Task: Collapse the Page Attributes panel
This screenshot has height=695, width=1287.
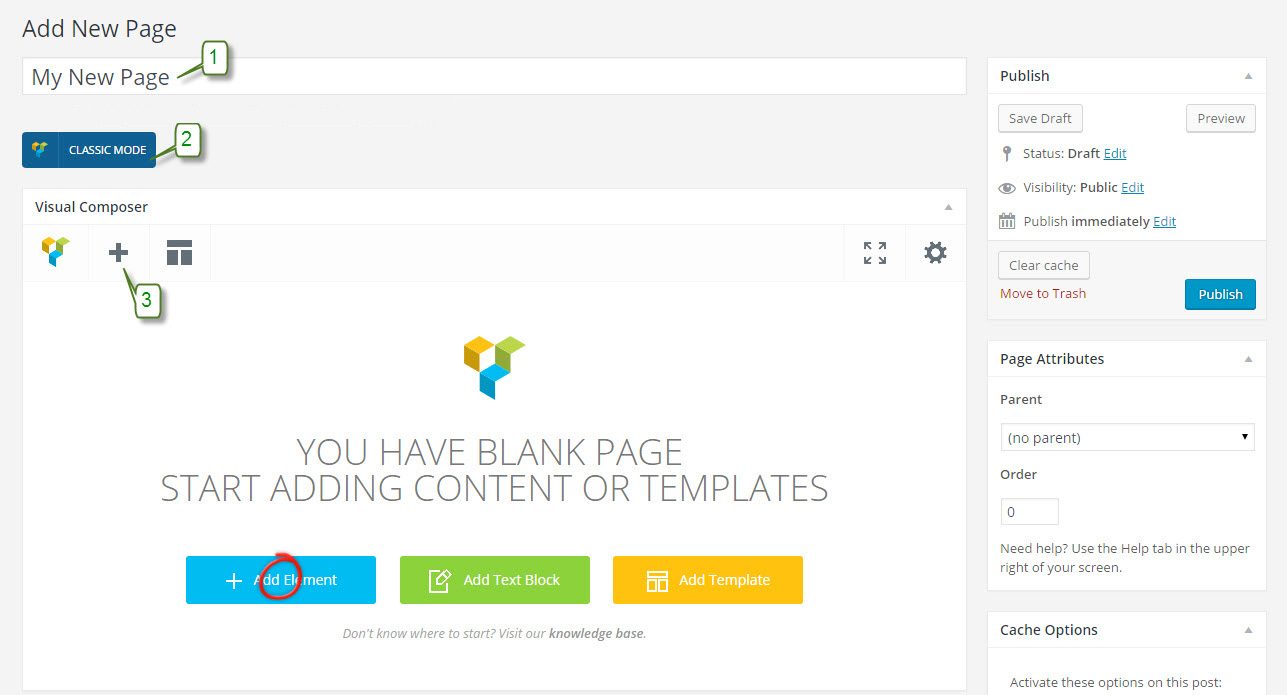Action: point(1248,359)
